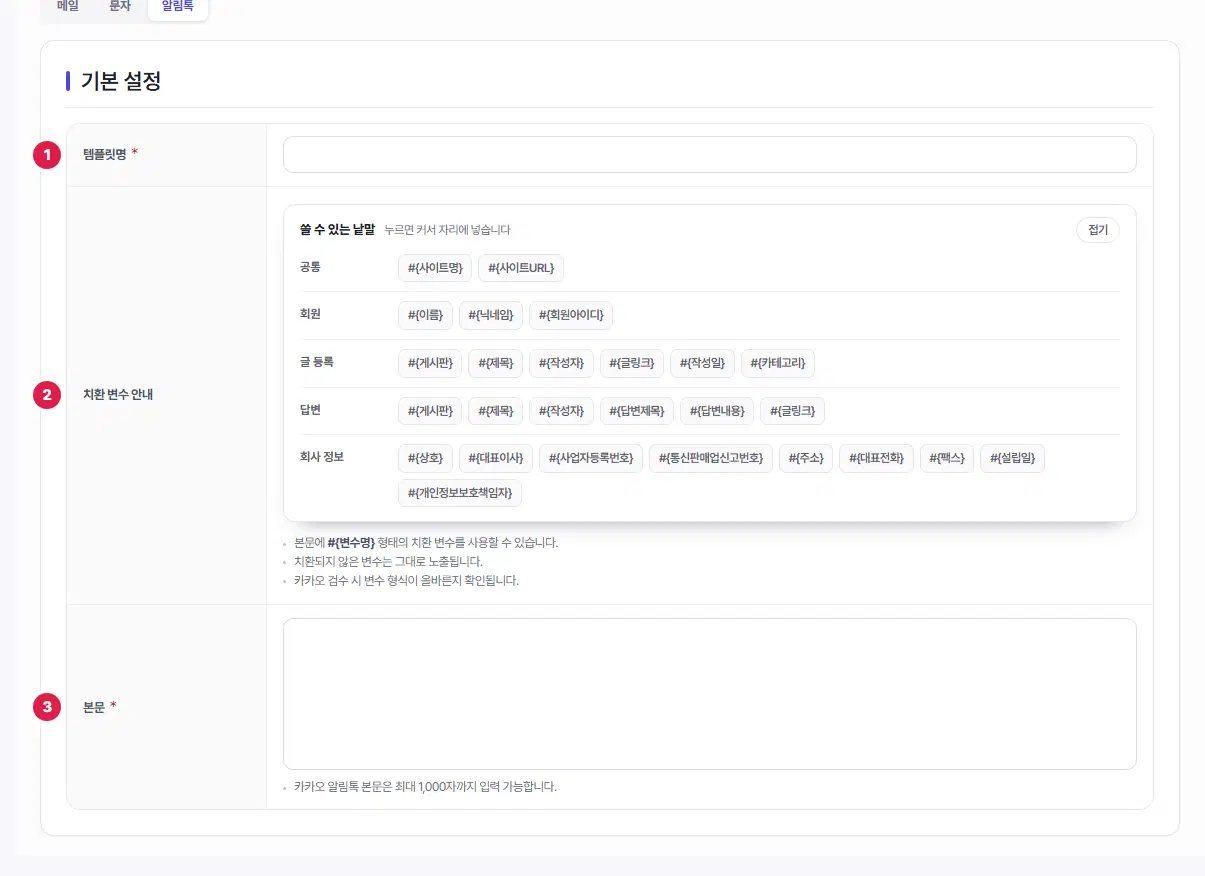The height and width of the screenshot is (876, 1205).
Task: Insert #{게시판} in the 답변 row
Action: 430,411
